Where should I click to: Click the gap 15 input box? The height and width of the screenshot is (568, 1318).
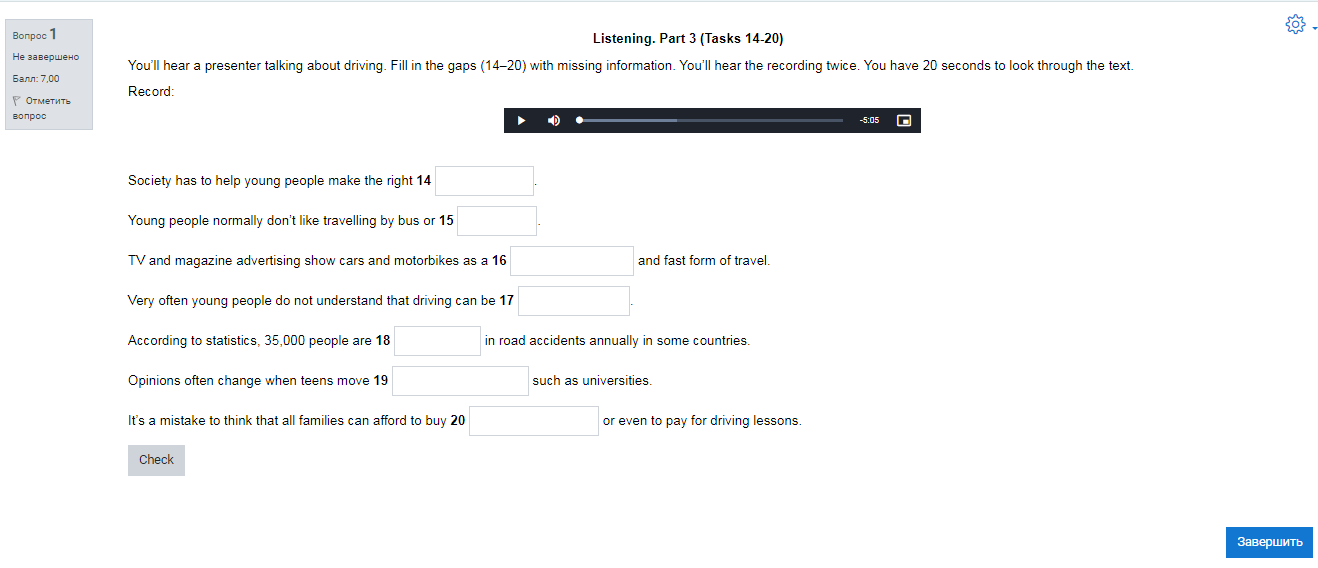pos(497,221)
